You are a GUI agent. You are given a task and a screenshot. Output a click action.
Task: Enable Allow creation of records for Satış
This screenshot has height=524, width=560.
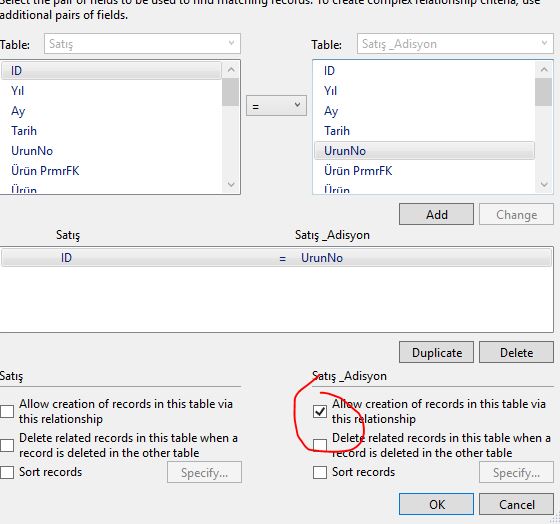tap(7, 411)
